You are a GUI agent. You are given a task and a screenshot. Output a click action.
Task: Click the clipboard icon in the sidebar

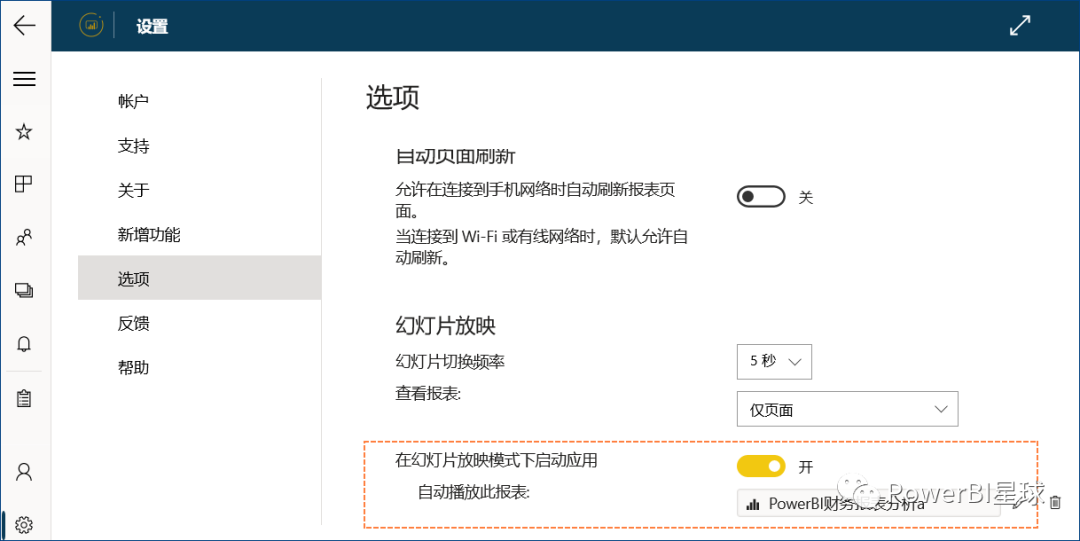pyautogui.click(x=24, y=398)
